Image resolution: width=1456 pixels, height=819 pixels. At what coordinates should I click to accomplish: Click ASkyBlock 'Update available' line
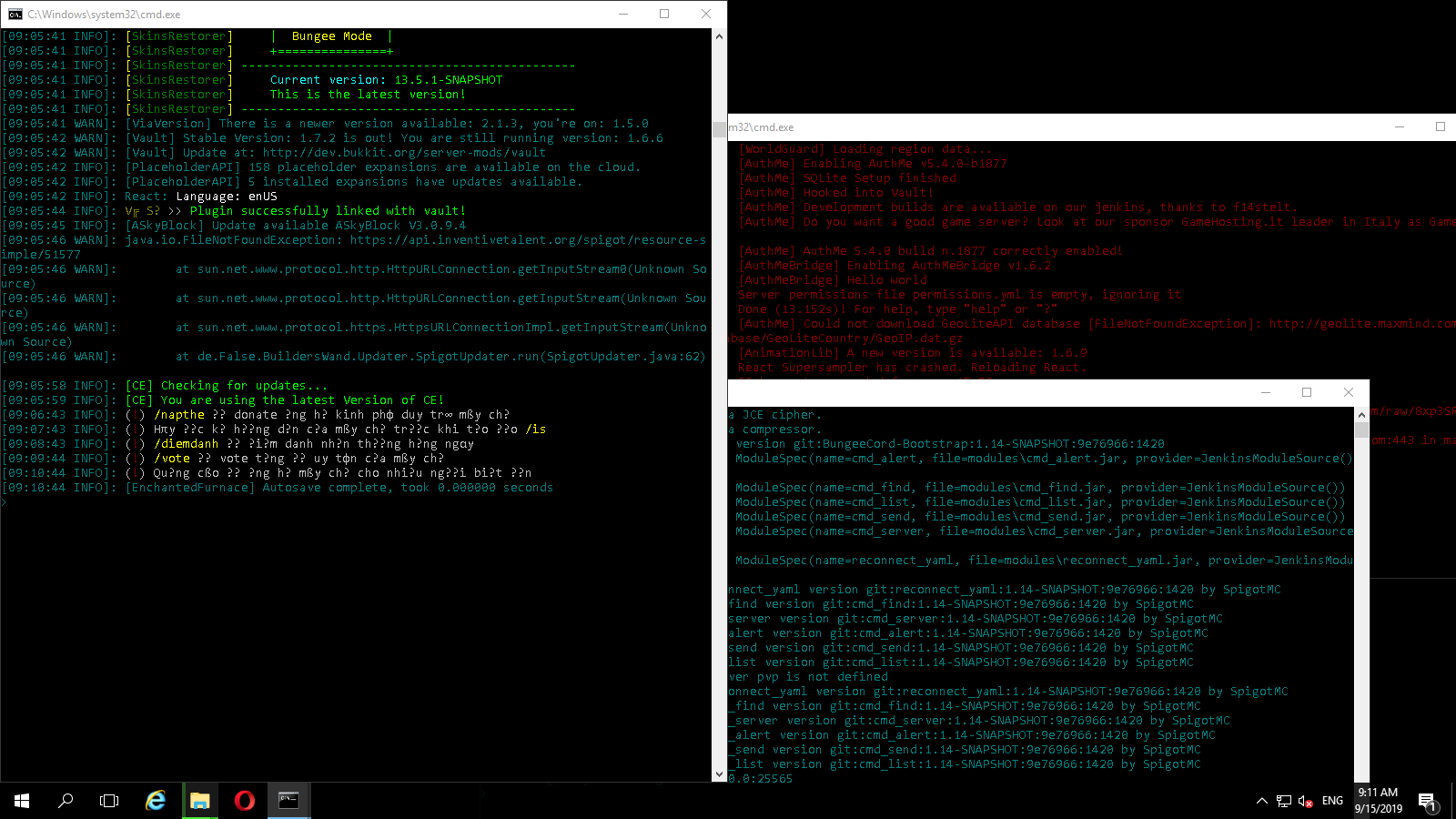click(234, 226)
